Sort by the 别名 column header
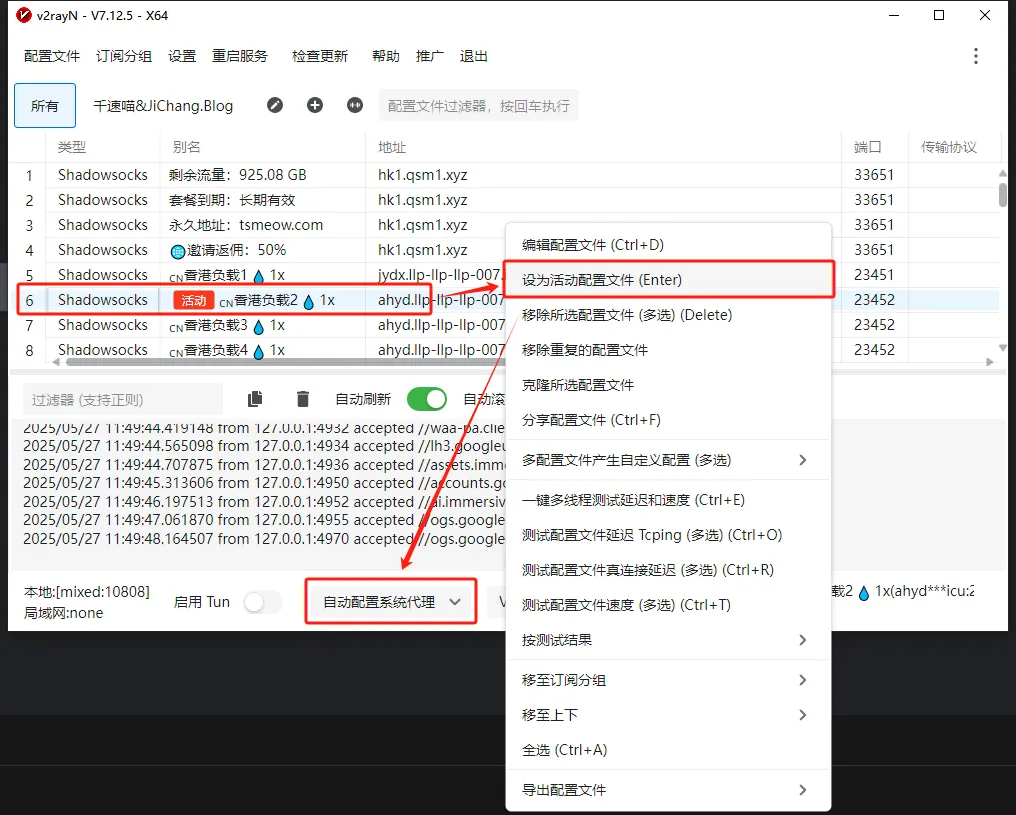 click(187, 147)
